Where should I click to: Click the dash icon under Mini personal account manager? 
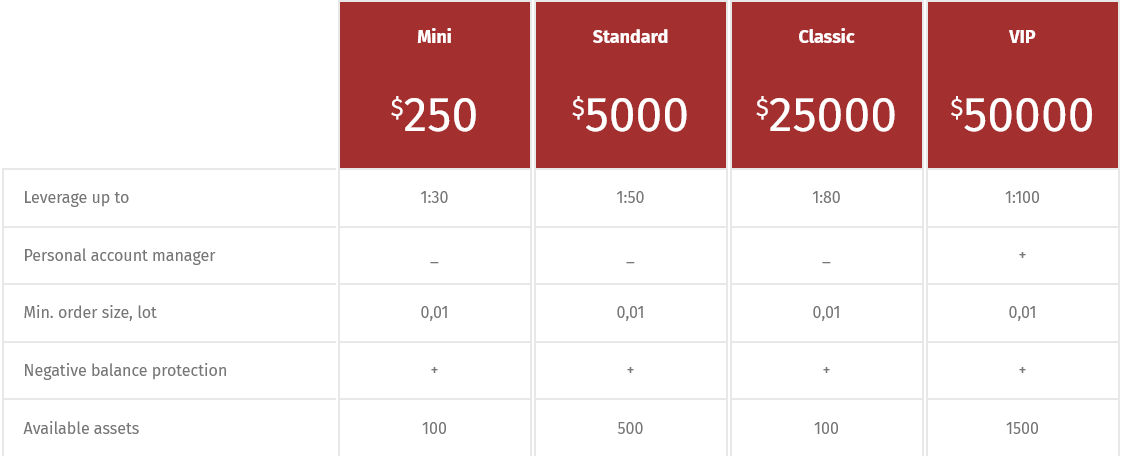point(435,263)
